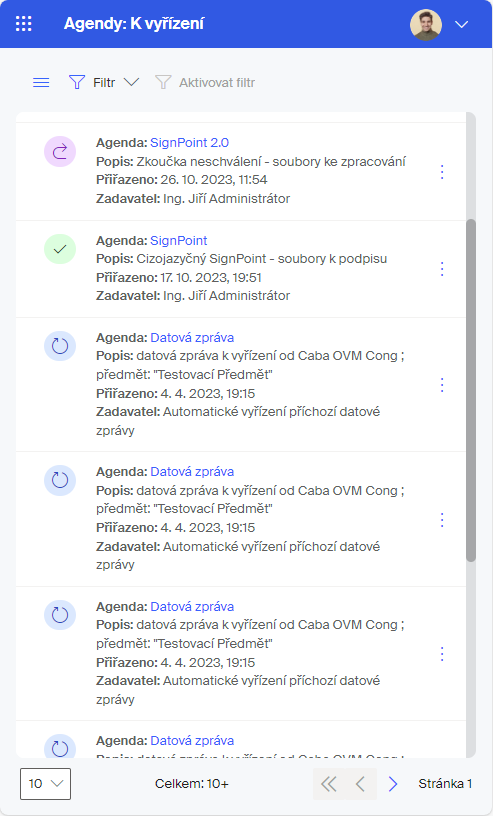Go to the next page arrow
The width and height of the screenshot is (493, 816).
(393, 784)
